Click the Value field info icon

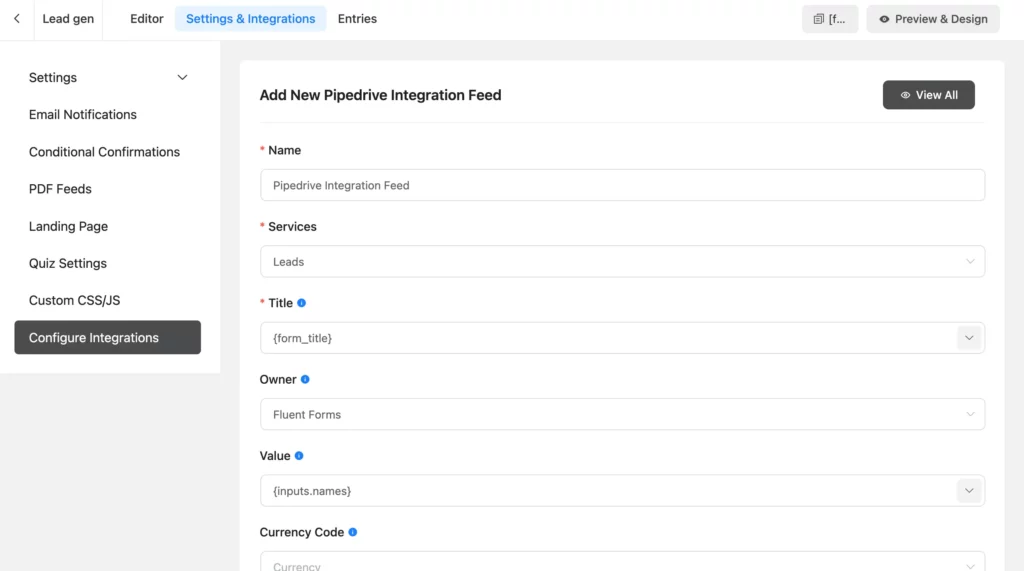click(299, 456)
